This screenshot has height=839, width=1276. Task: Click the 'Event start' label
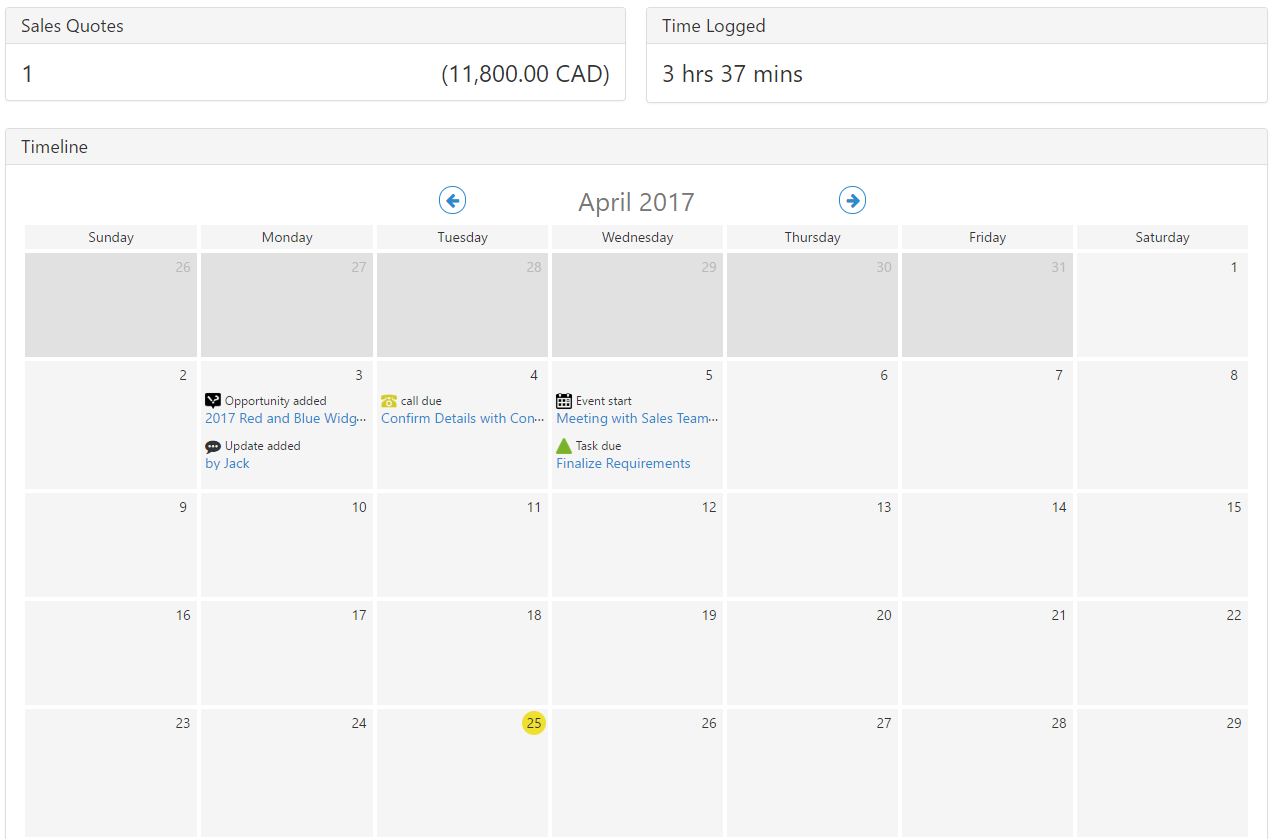(x=604, y=401)
